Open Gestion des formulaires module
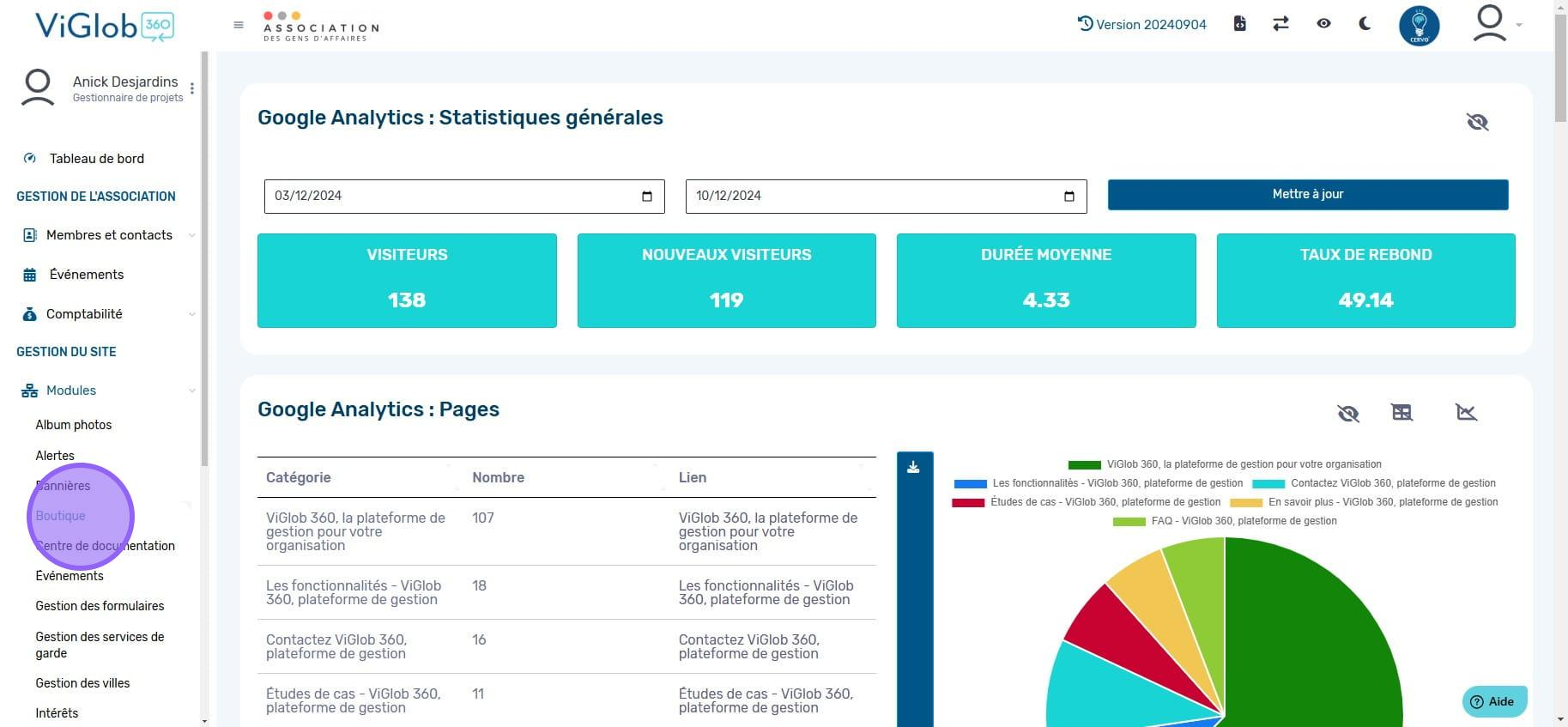 (100, 606)
